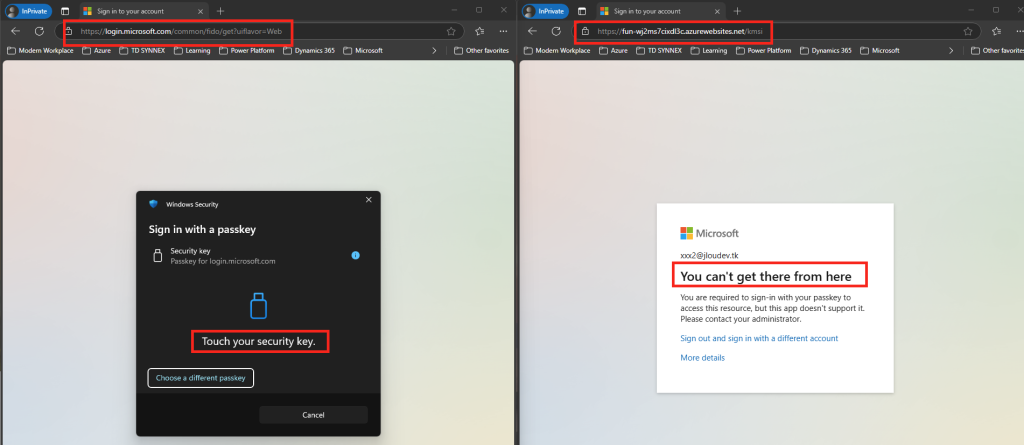View site info lock icon in right browser
Screen dimensions: 1024x445
pos(585,31)
